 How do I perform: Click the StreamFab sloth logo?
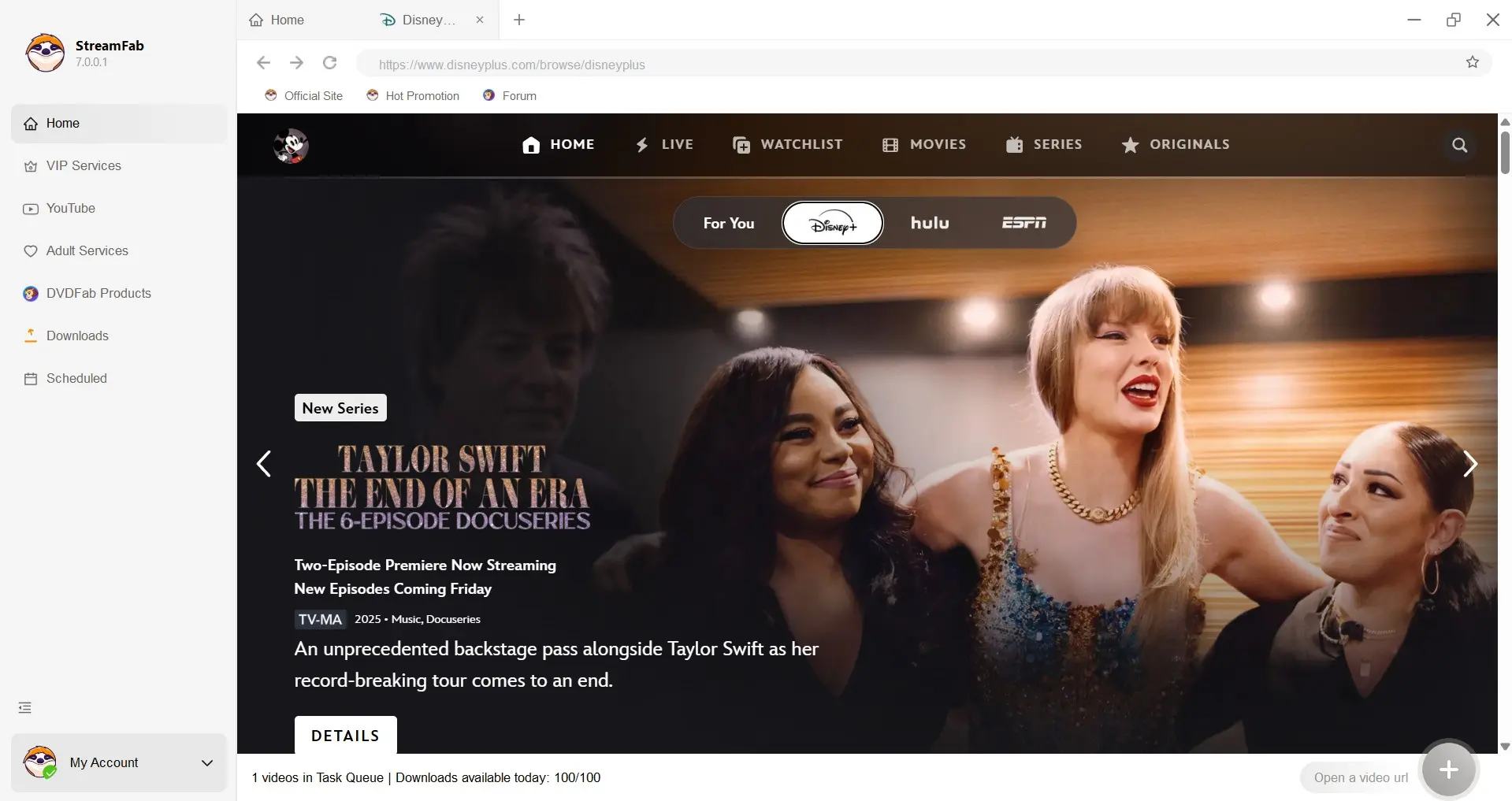45,53
